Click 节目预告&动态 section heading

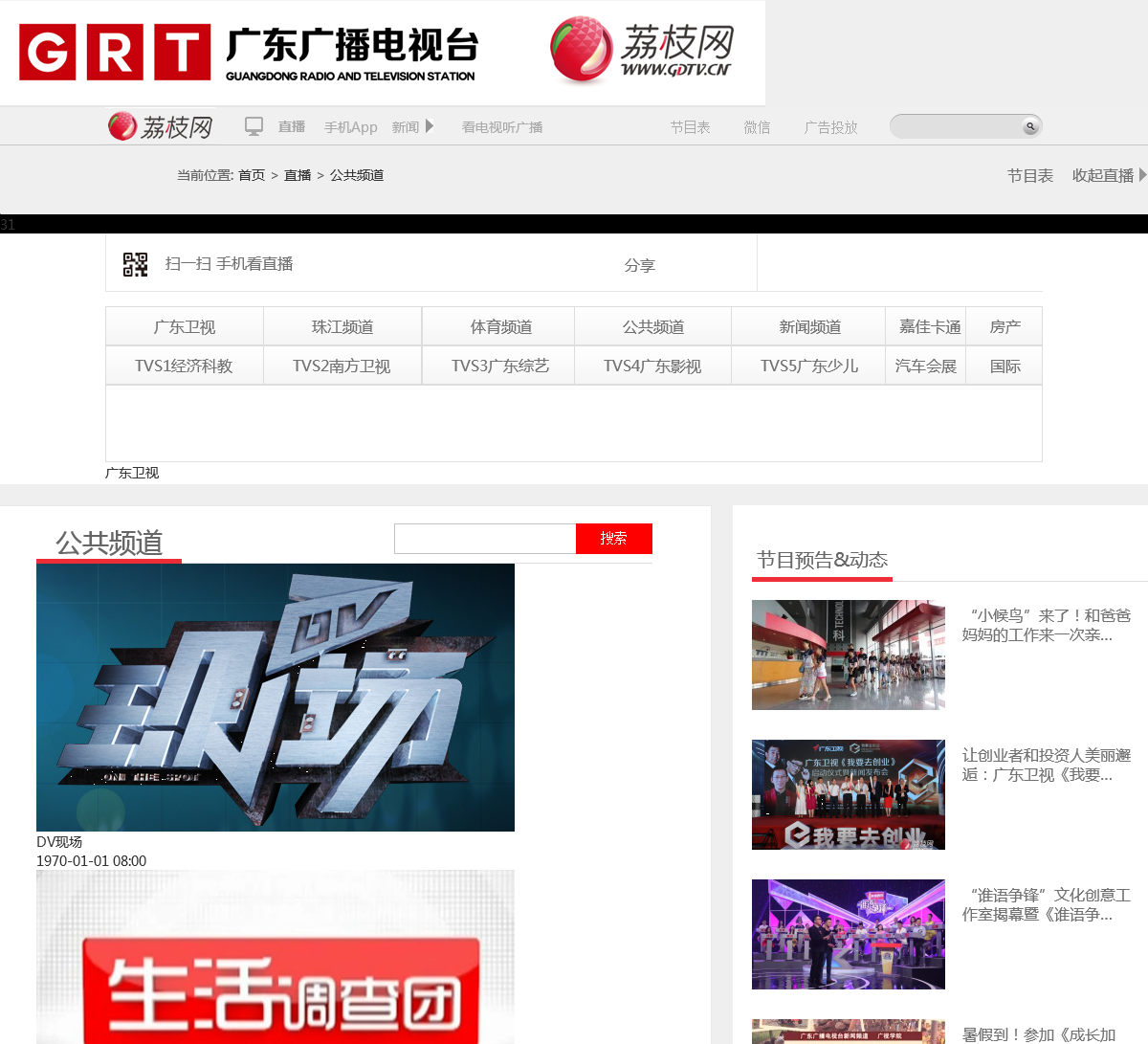(x=823, y=560)
